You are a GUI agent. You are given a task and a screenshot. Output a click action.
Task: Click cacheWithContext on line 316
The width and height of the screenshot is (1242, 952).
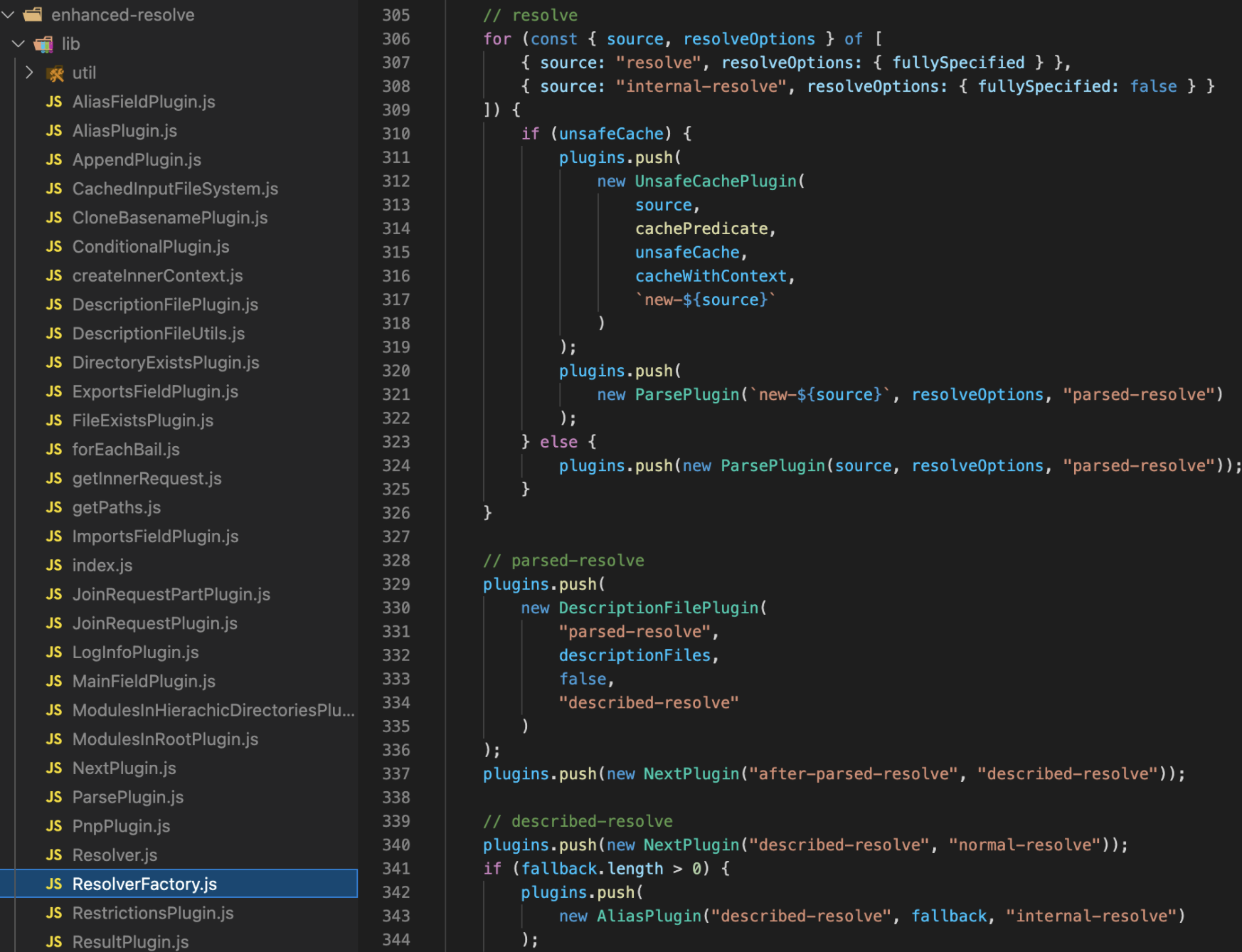point(711,276)
